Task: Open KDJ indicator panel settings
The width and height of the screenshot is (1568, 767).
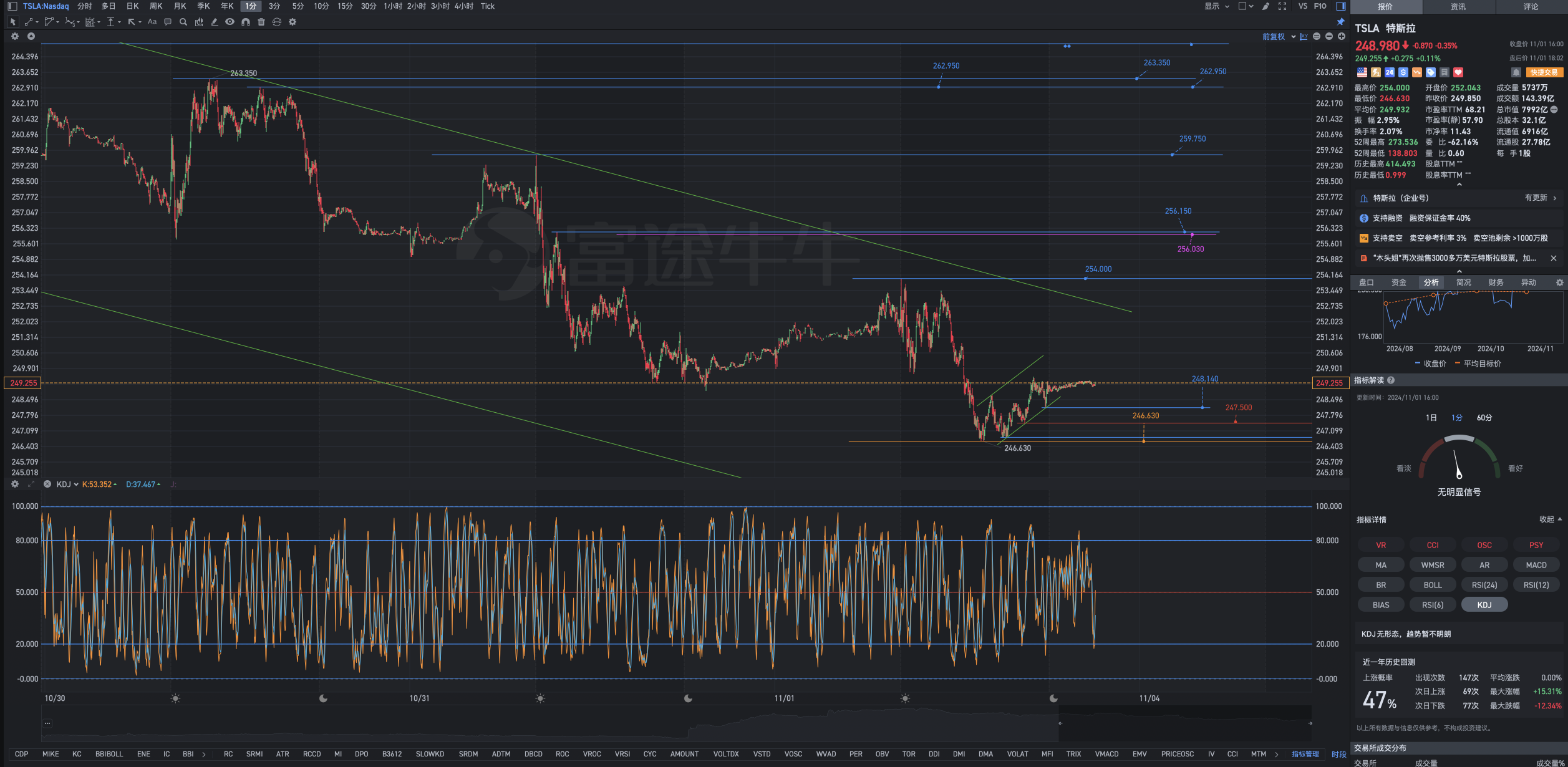Action: click(x=15, y=484)
